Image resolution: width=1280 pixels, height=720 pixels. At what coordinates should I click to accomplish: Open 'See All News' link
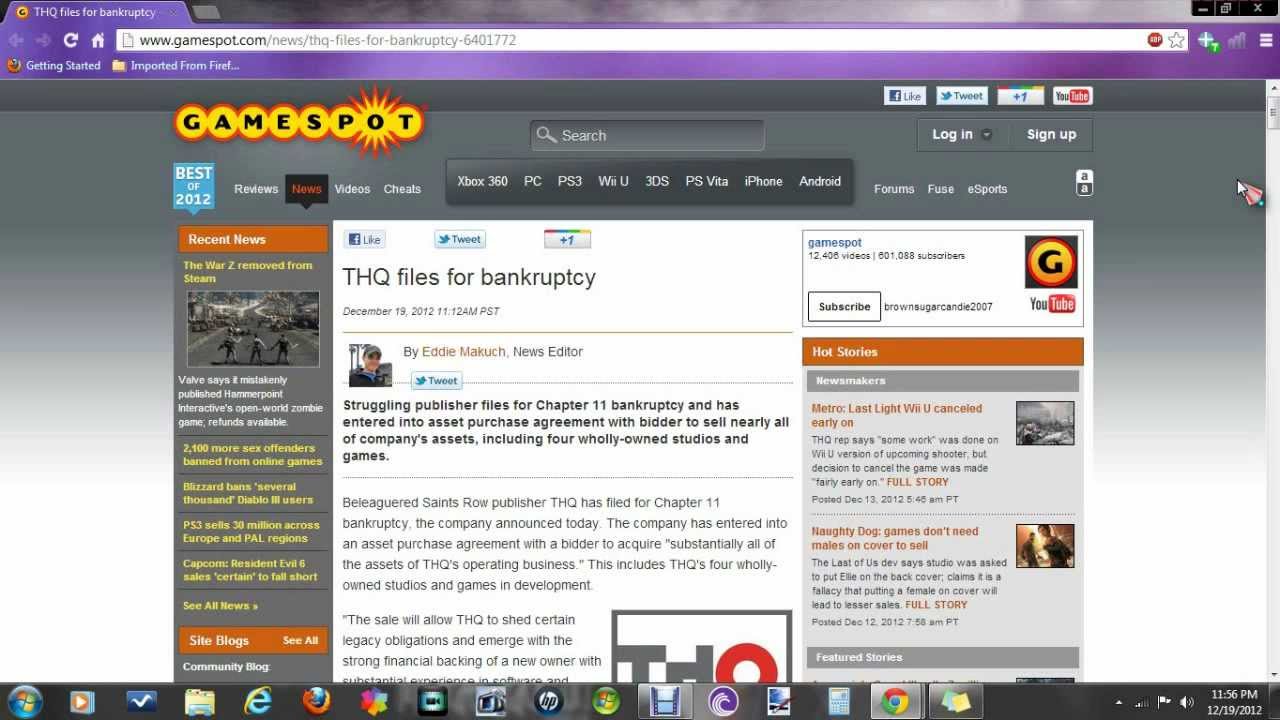tap(220, 606)
